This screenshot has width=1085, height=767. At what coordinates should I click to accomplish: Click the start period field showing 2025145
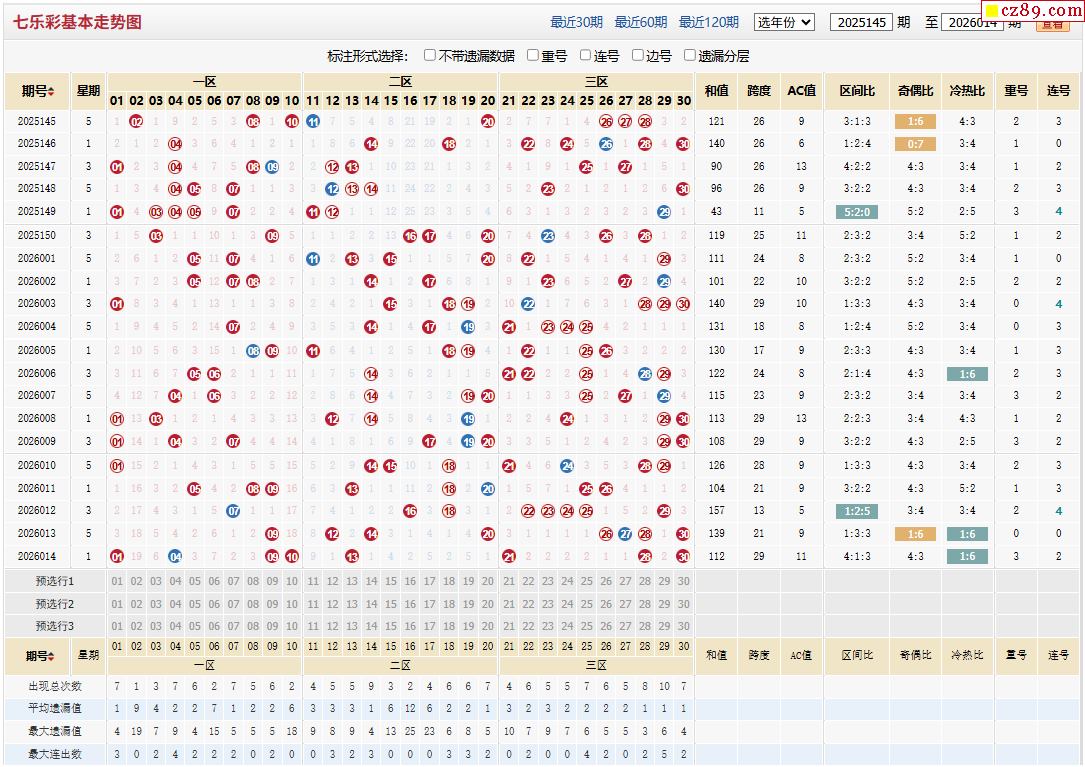861,22
